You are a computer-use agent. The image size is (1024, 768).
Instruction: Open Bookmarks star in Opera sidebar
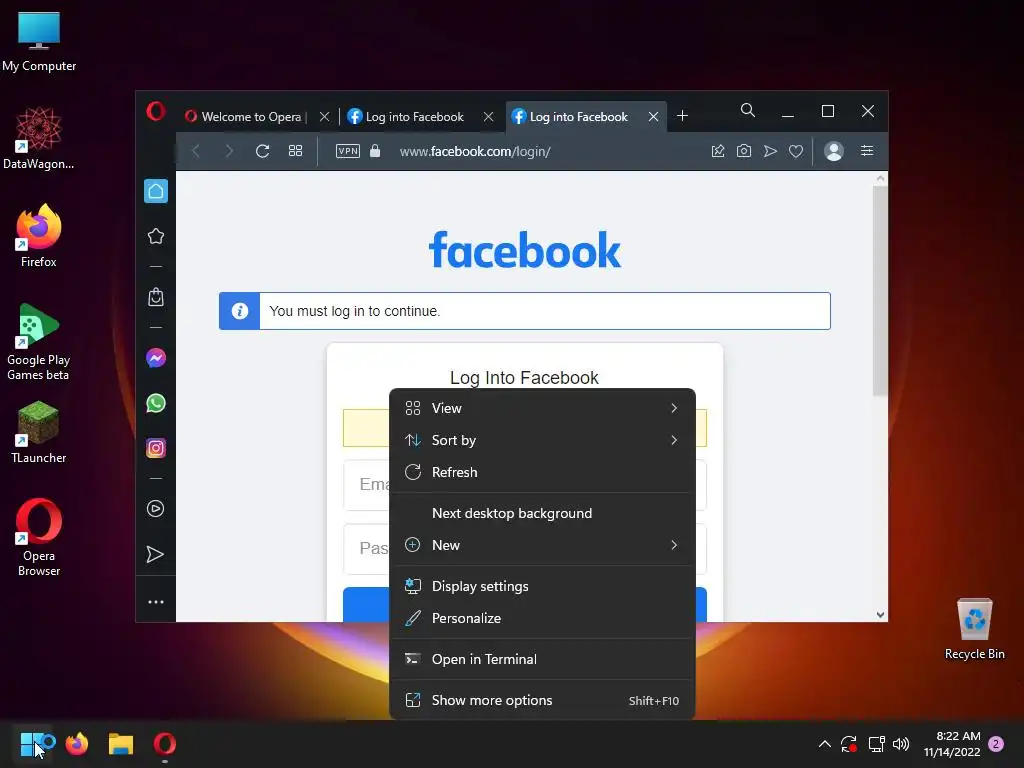point(156,236)
